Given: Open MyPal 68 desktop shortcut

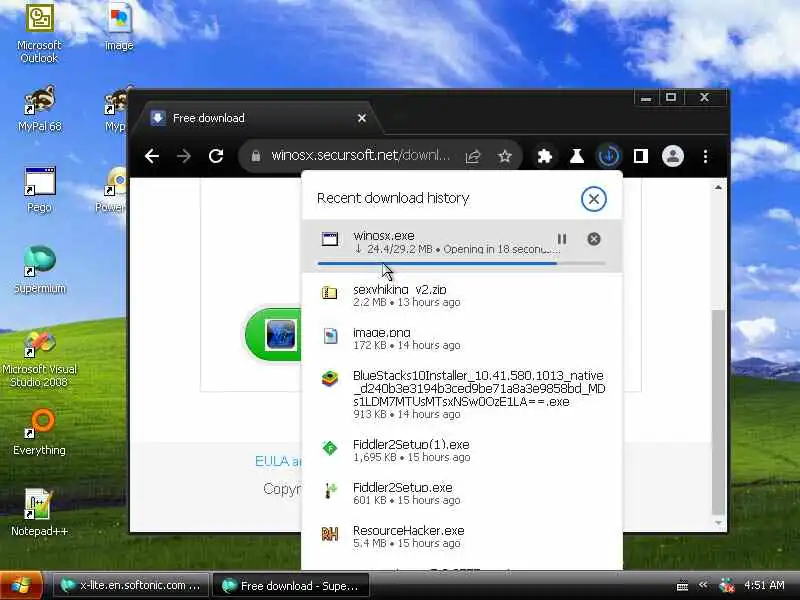Looking at the screenshot, I should pos(39,109).
